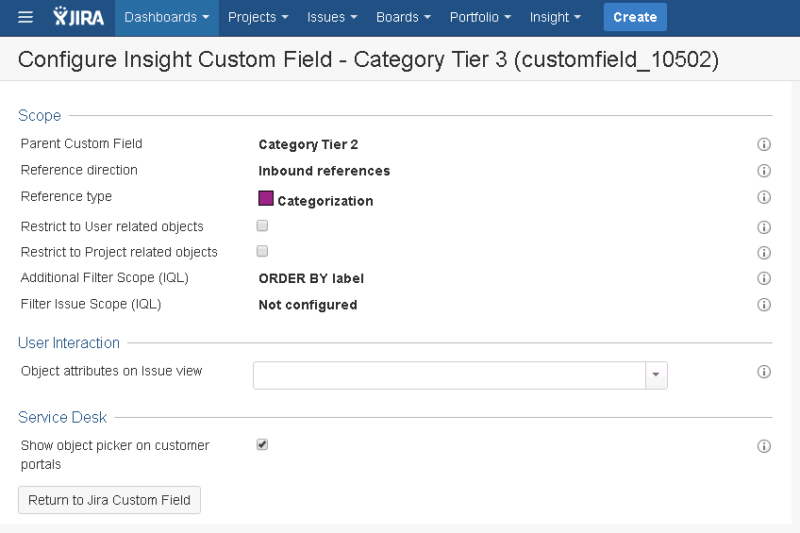800x533 pixels.
Task: Expand Object attributes dropdown arrow
Action: pyautogui.click(x=656, y=375)
